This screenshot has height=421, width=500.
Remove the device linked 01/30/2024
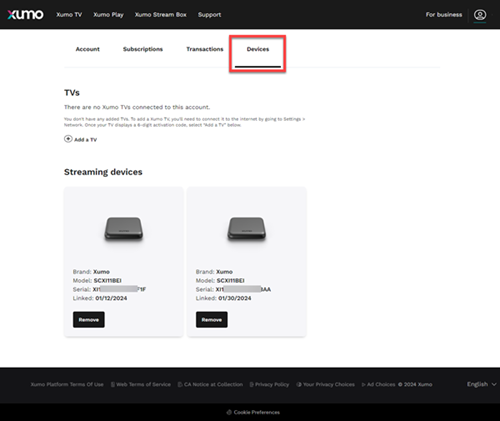click(212, 320)
